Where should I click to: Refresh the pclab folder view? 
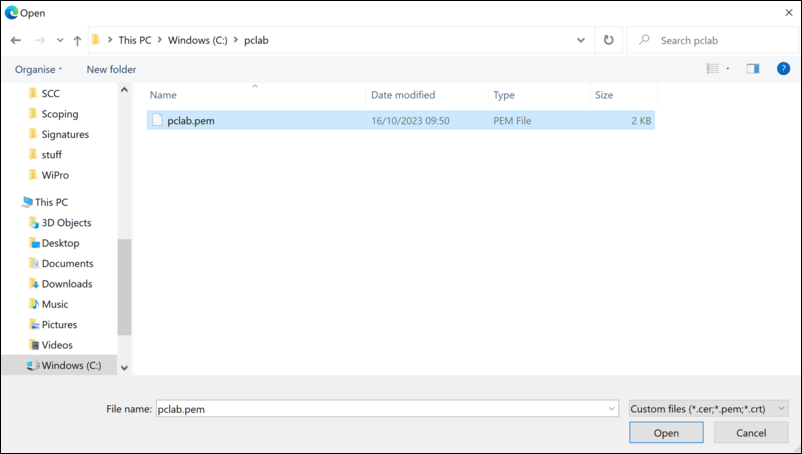(609, 41)
